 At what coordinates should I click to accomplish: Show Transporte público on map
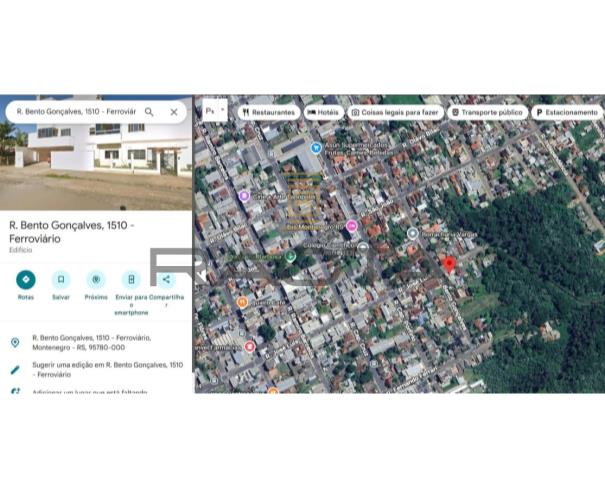(487, 112)
